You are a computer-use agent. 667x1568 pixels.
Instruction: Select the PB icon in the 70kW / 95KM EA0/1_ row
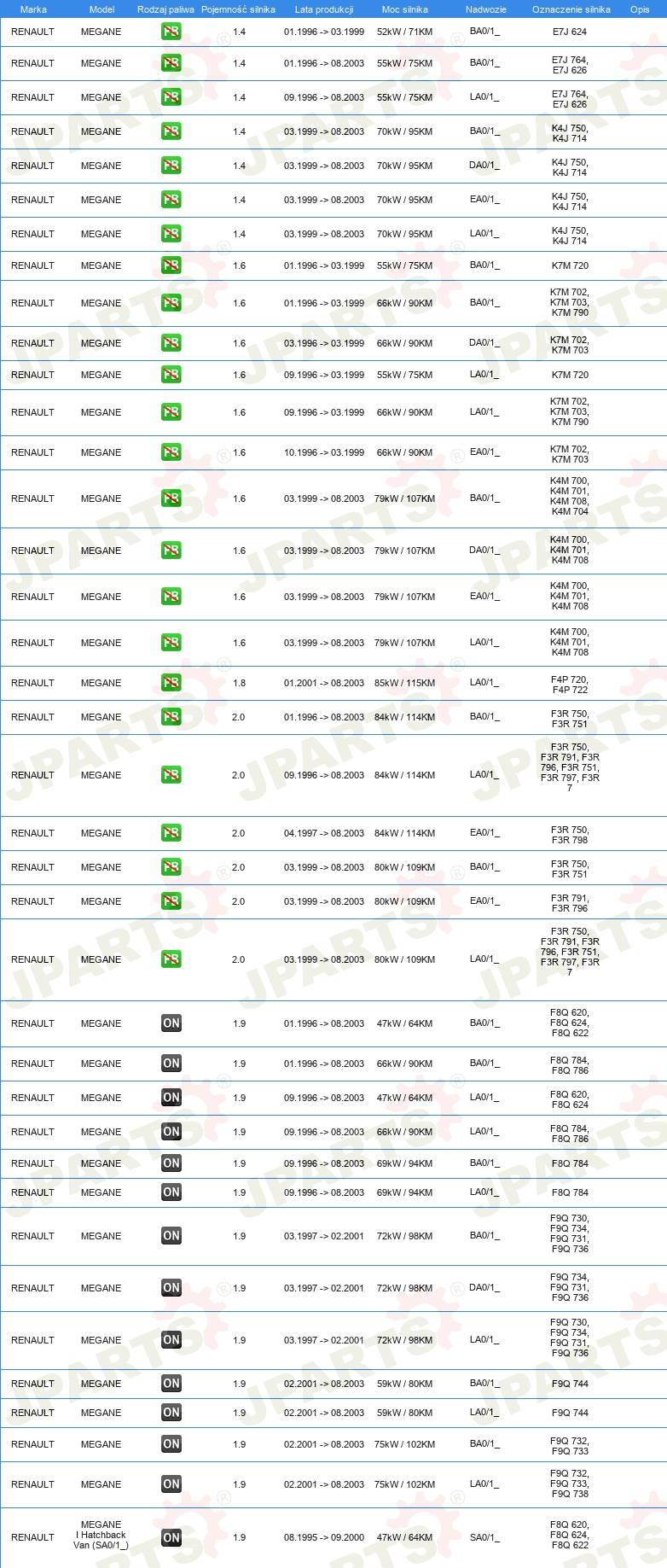pos(171,200)
